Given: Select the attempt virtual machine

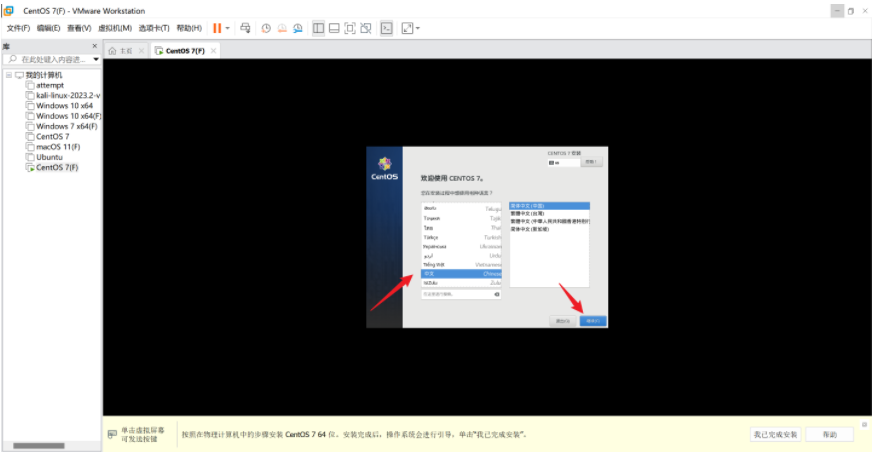Looking at the screenshot, I should tap(50, 85).
